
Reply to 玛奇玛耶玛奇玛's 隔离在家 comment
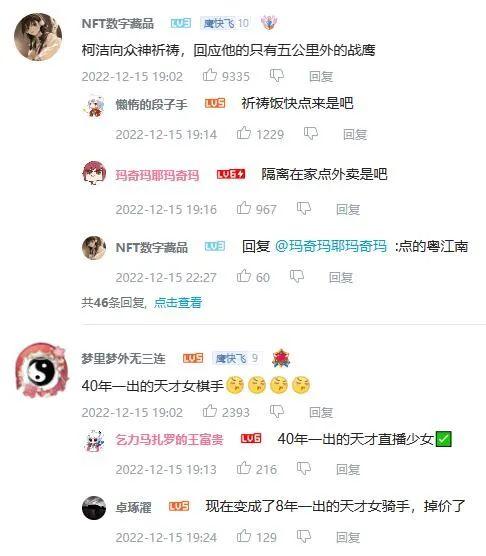tap(348, 209)
